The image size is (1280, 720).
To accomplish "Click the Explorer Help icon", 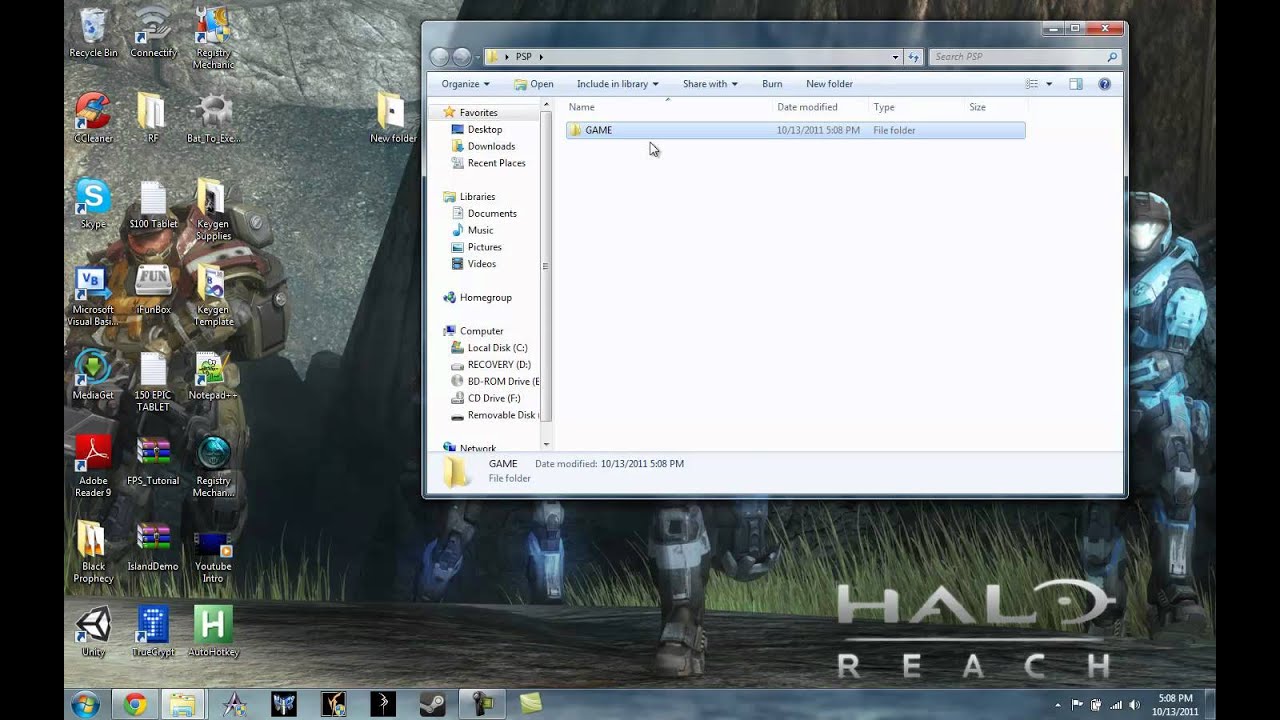I will [x=1104, y=84].
